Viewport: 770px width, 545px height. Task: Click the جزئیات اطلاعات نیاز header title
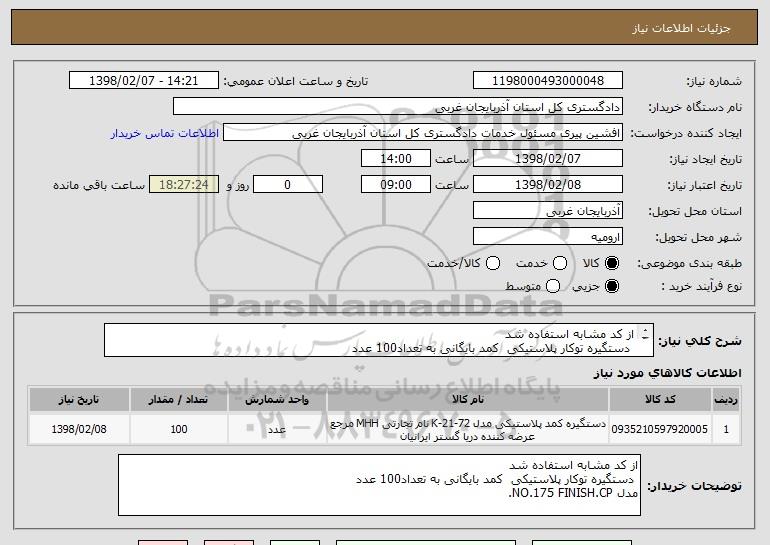click(x=681, y=28)
